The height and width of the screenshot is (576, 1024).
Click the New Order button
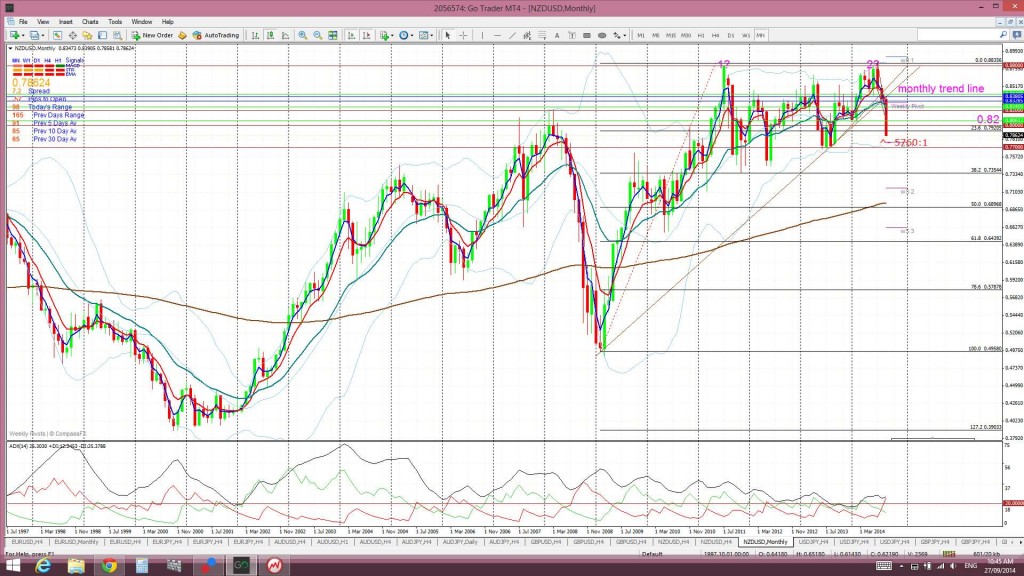[x=152, y=35]
